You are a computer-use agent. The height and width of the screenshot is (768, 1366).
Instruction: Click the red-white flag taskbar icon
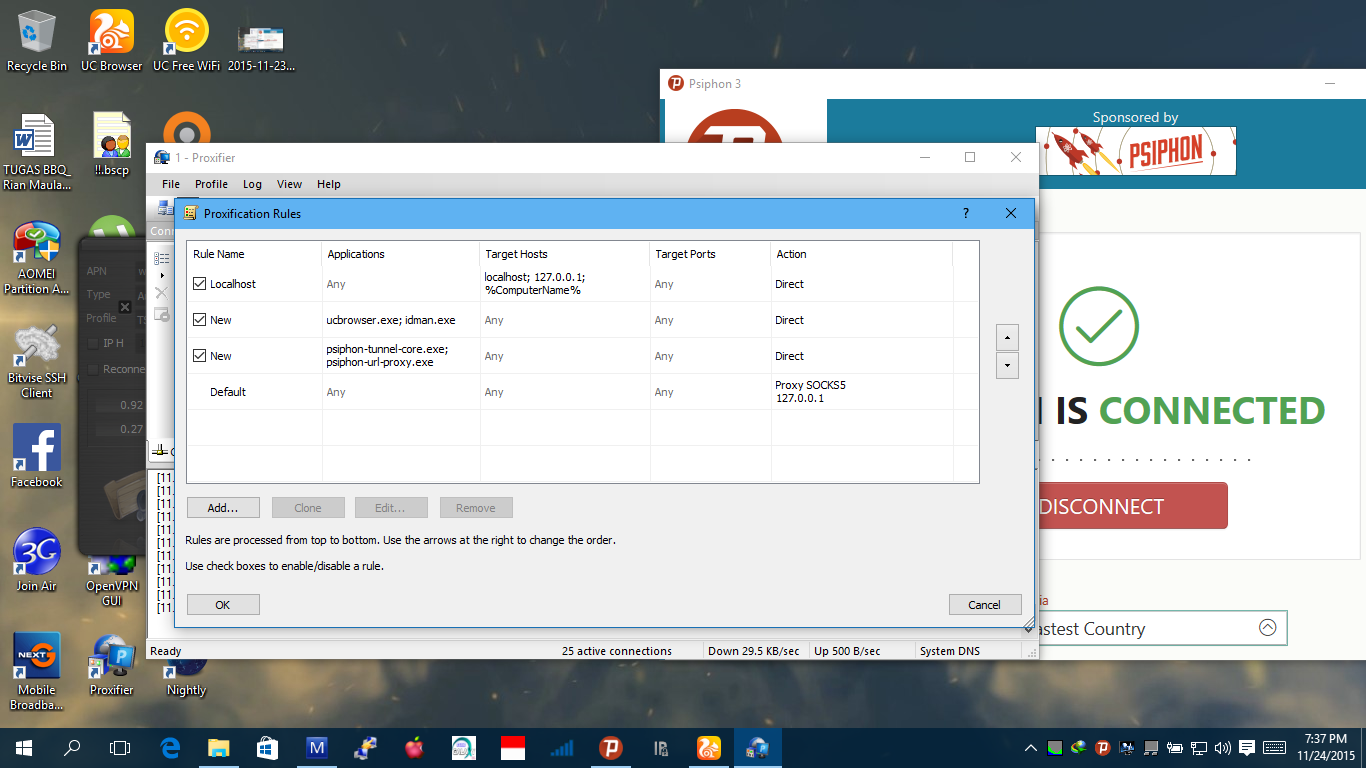(x=512, y=747)
